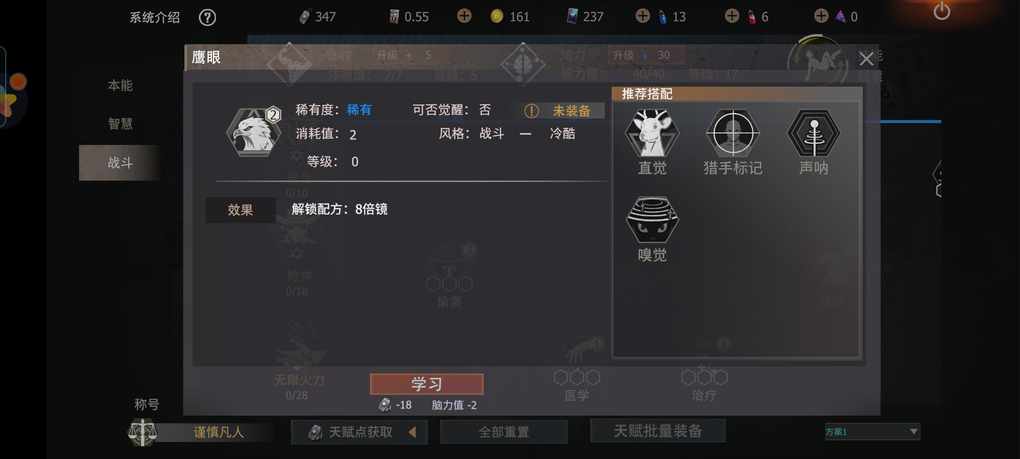Viewport: 1020px width, 459px height.
Task: Select the 猎手标记 crosshair talent icon
Action: pos(732,133)
